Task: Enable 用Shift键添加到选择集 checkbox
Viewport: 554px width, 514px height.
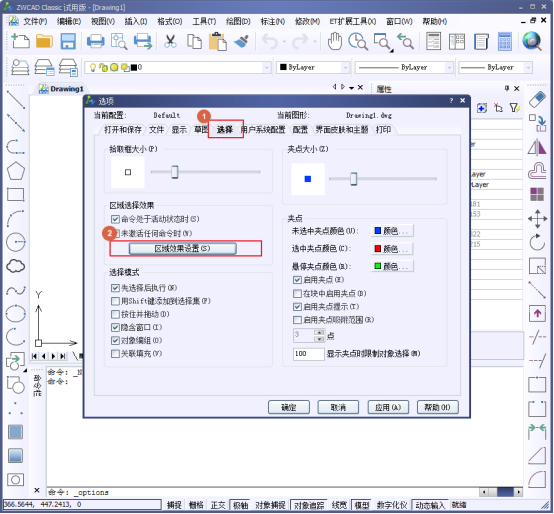Action: (115, 301)
